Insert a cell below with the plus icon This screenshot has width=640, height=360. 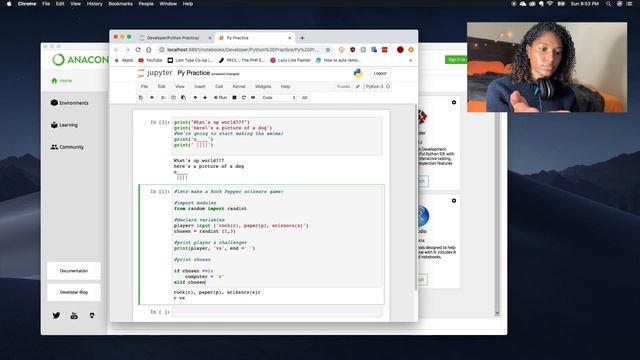pyautogui.click(x=152, y=98)
